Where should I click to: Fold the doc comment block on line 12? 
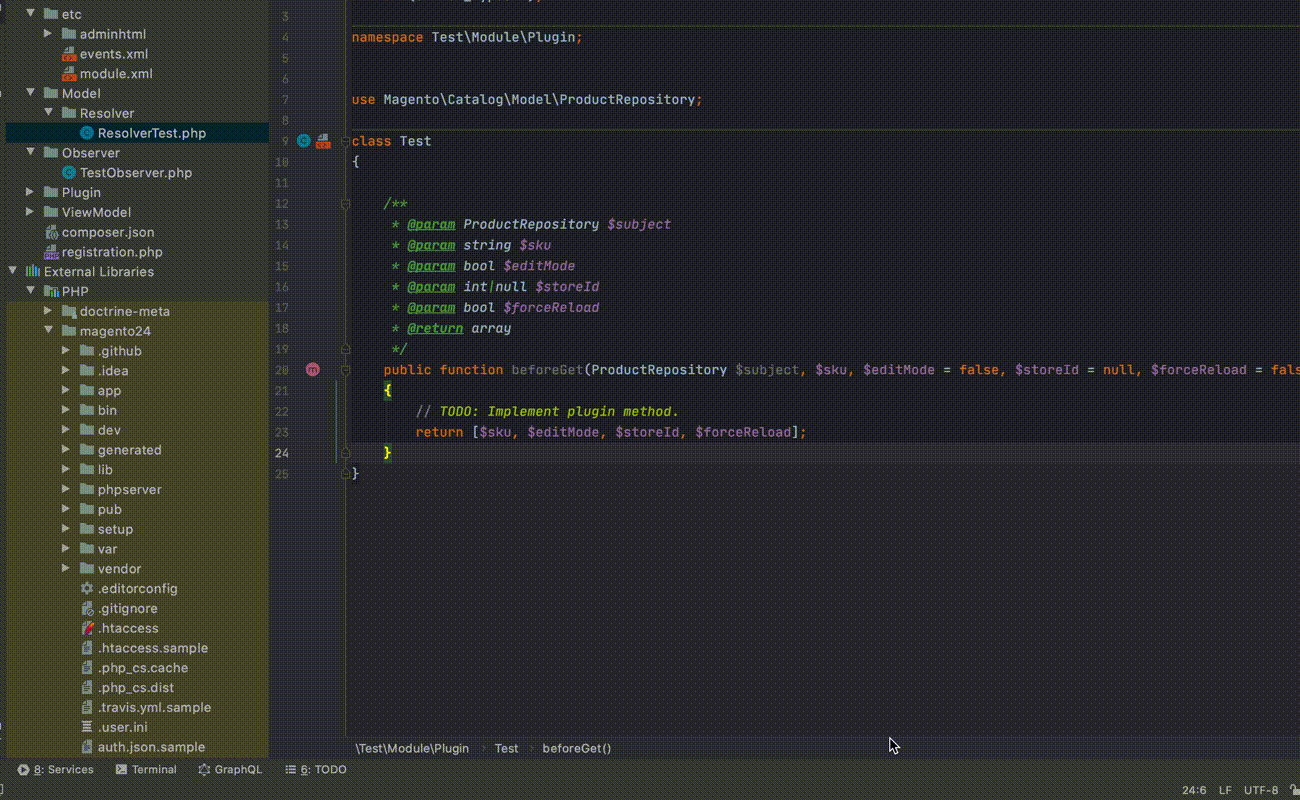tap(345, 203)
